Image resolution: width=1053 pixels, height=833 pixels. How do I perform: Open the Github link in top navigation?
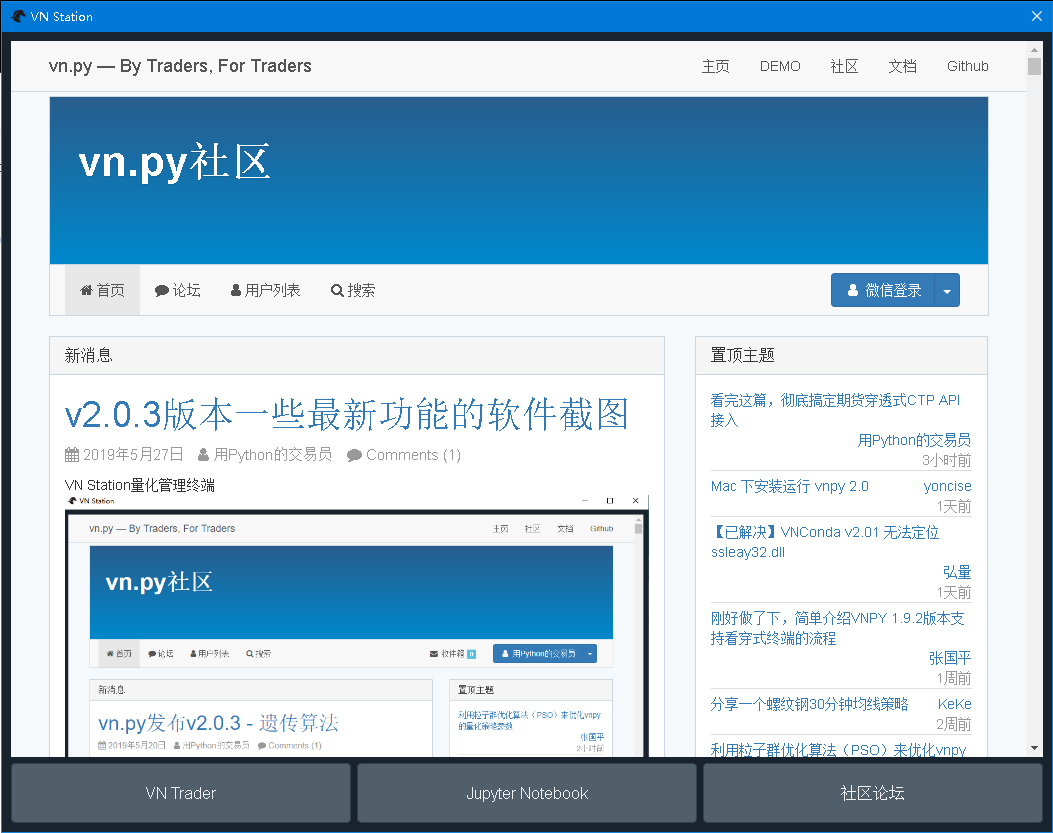(x=967, y=66)
